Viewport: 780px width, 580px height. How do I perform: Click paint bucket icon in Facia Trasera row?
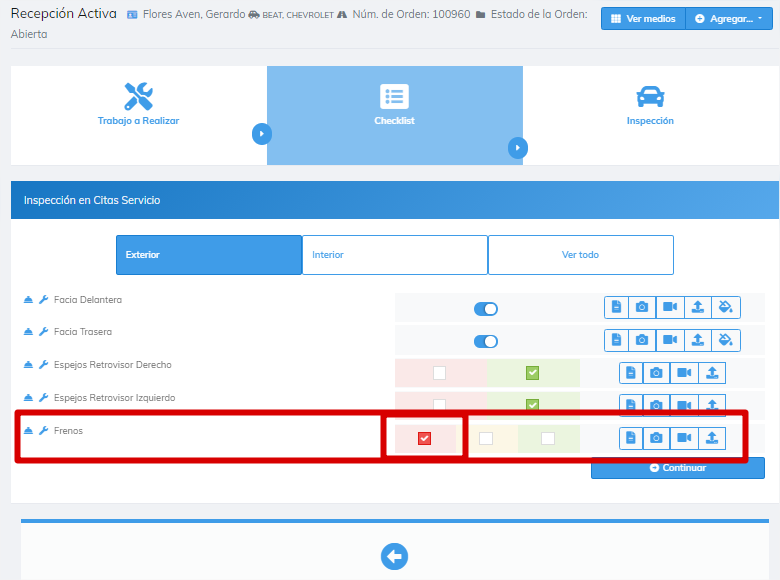click(726, 340)
